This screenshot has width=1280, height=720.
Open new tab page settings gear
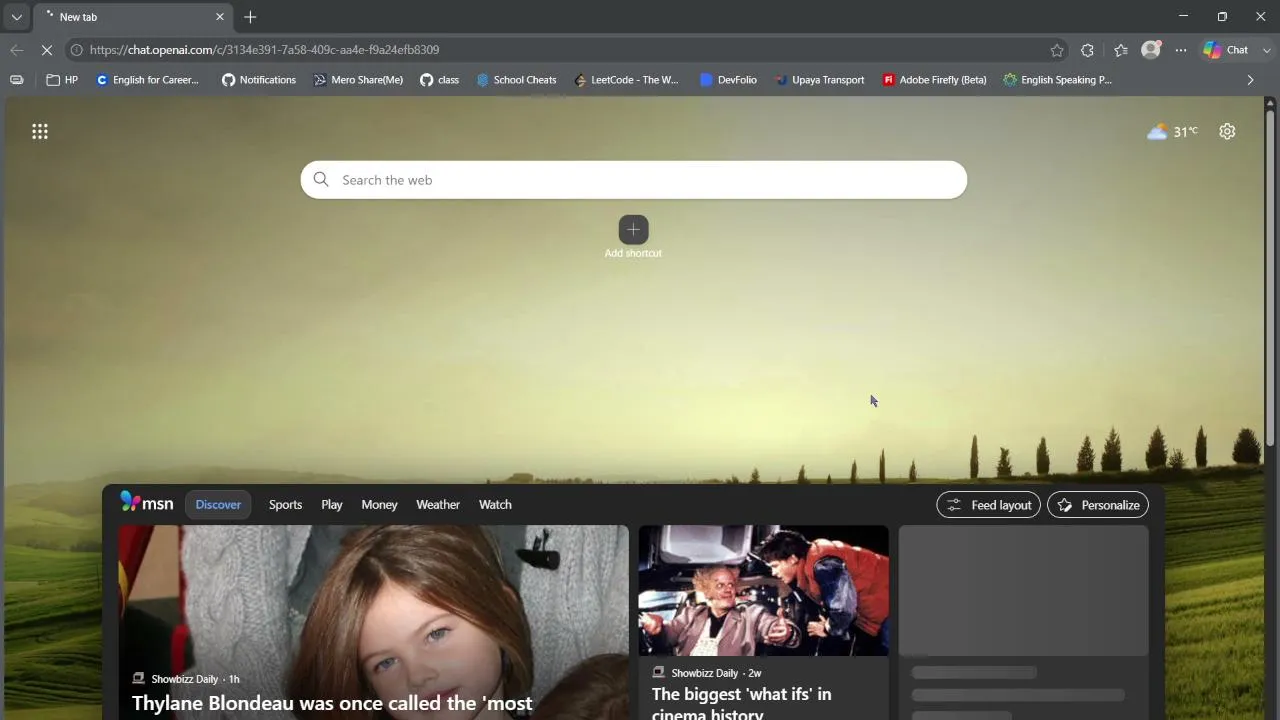[1227, 132]
